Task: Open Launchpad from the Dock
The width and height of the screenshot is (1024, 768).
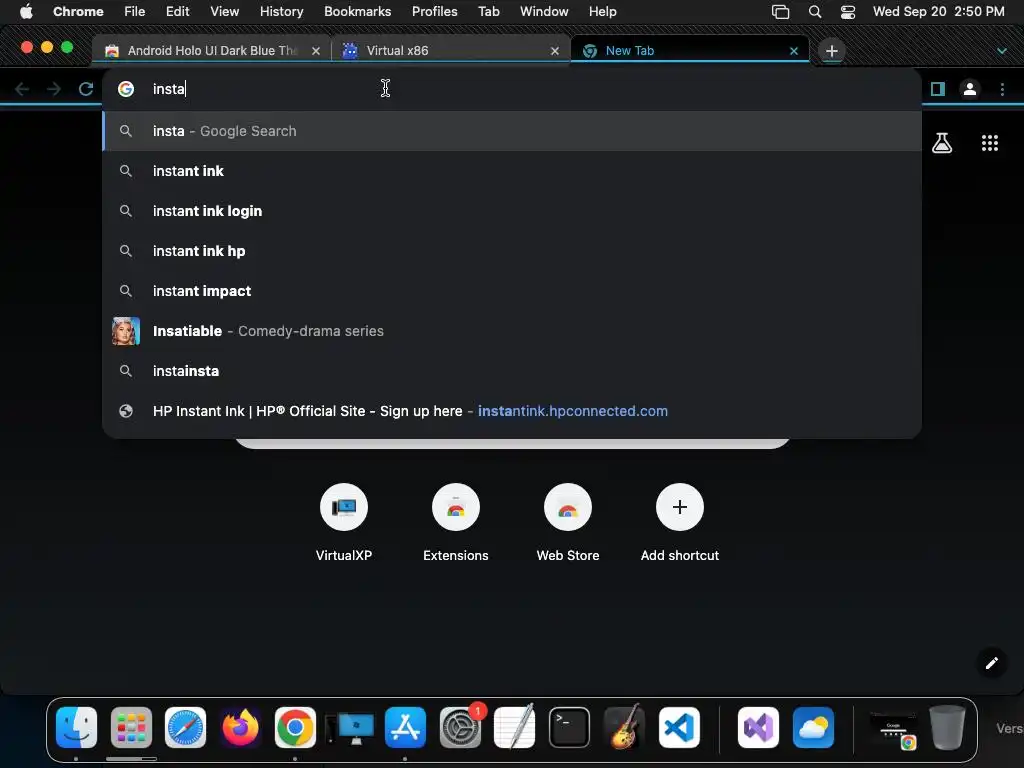Action: (x=131, y=728)
